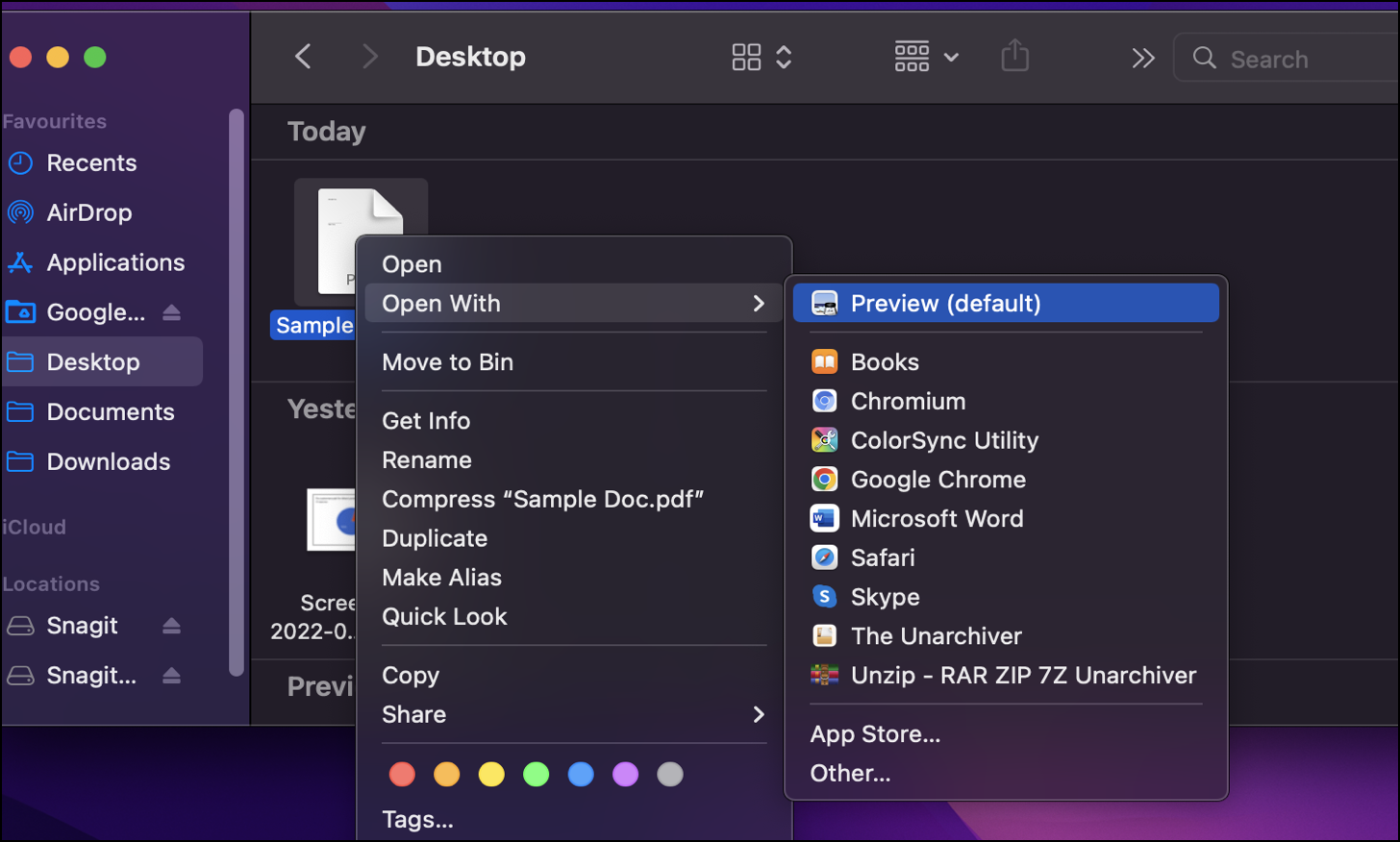Open the group-by options dropdown
The width and height of the screenshot is (1400, 842).
click(926, 57)
